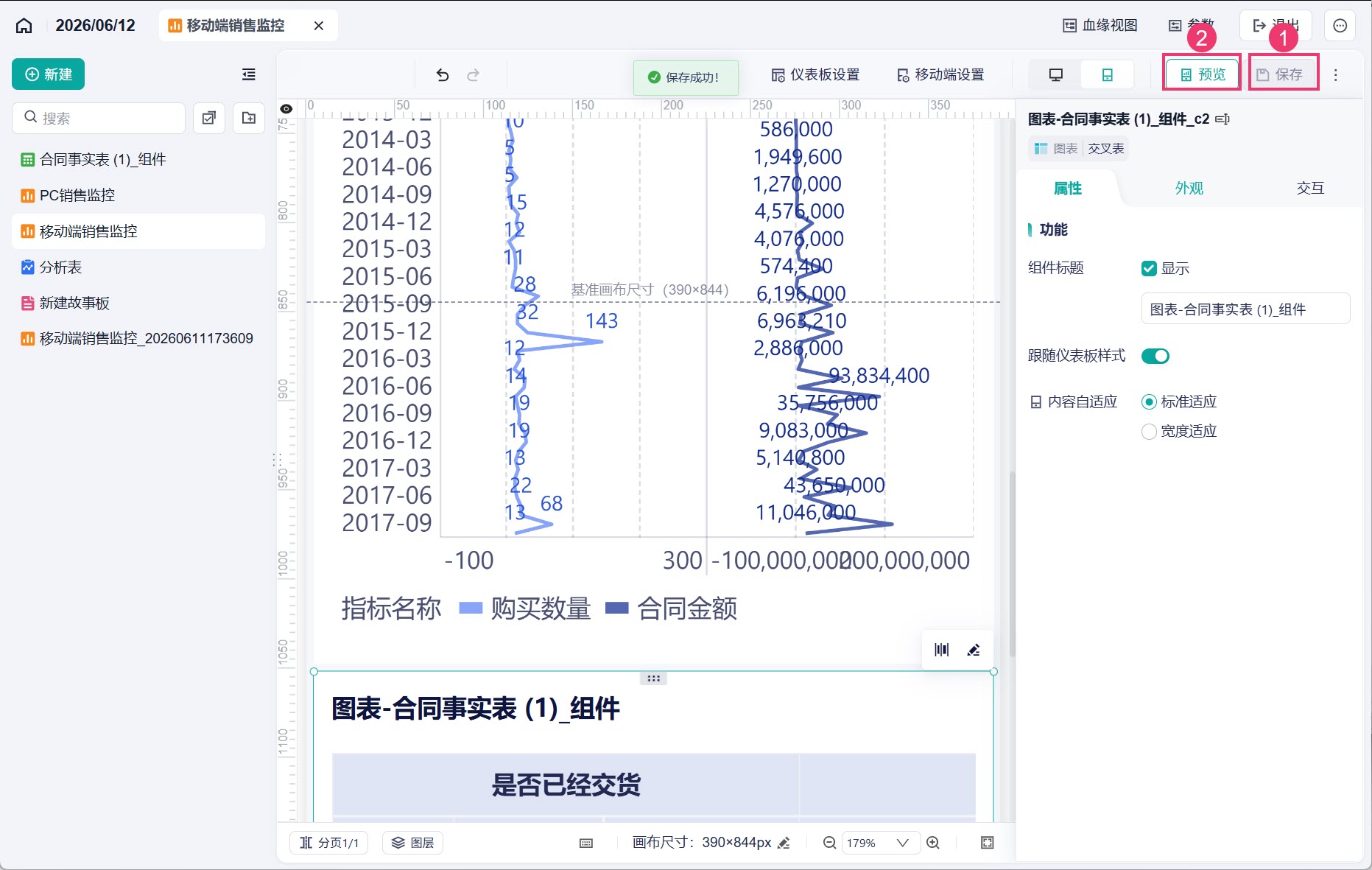Viewport: 1372px width, 870px height.
Task: Open 新建故事板 storyboard
Action: [138, 303]
